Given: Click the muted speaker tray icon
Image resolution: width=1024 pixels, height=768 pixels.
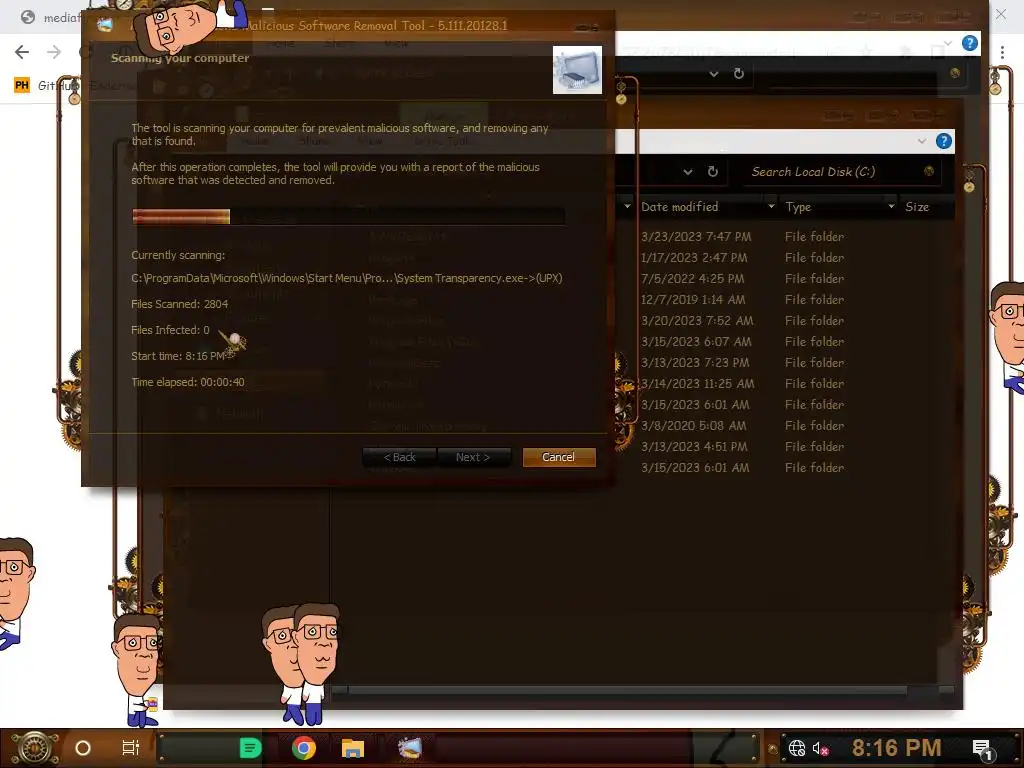Looking at the screenshot, I should point(821,748).
